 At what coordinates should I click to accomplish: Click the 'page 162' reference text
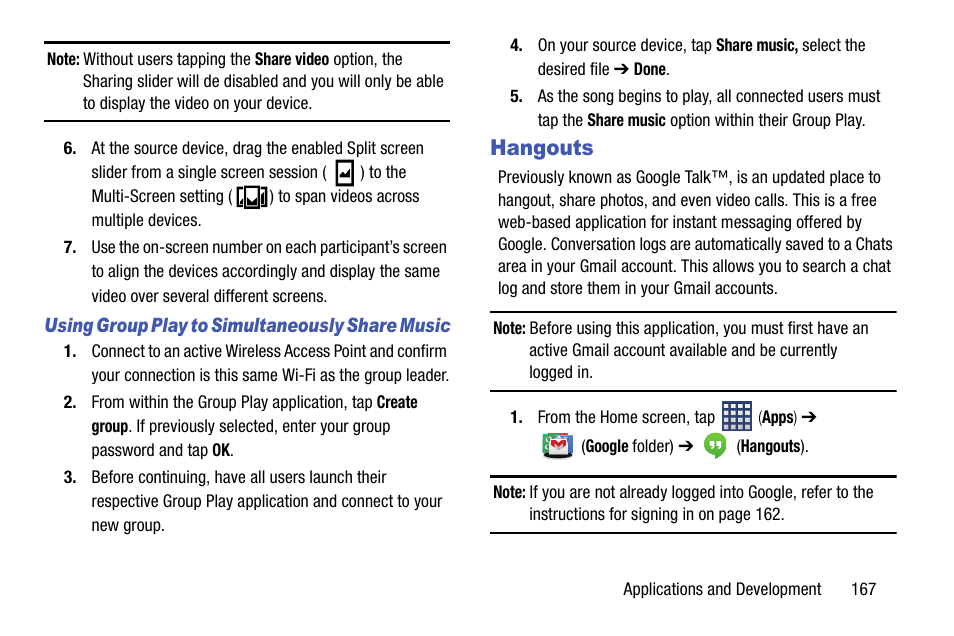tap(749, 515)
